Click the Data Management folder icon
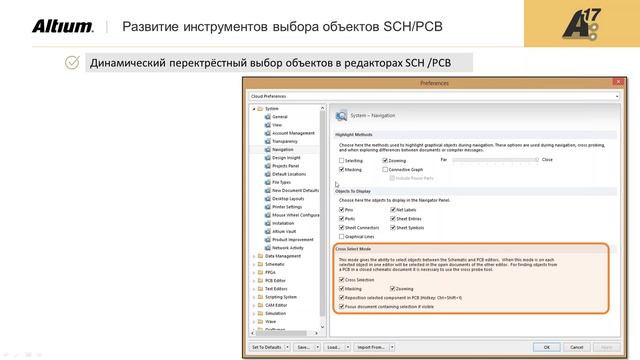 tap(260, 256)
